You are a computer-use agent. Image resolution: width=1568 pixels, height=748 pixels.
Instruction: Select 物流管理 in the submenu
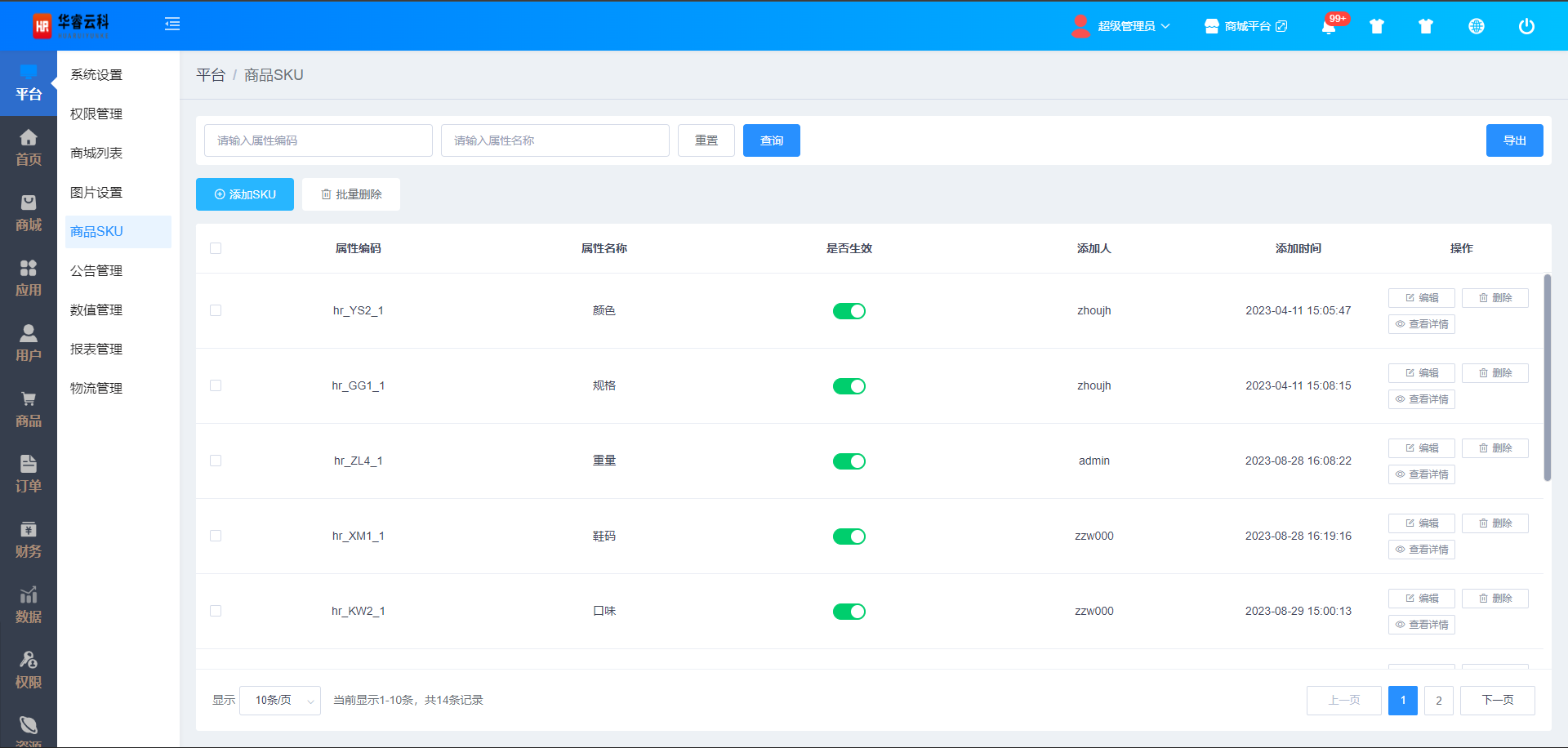pos(96,389)
